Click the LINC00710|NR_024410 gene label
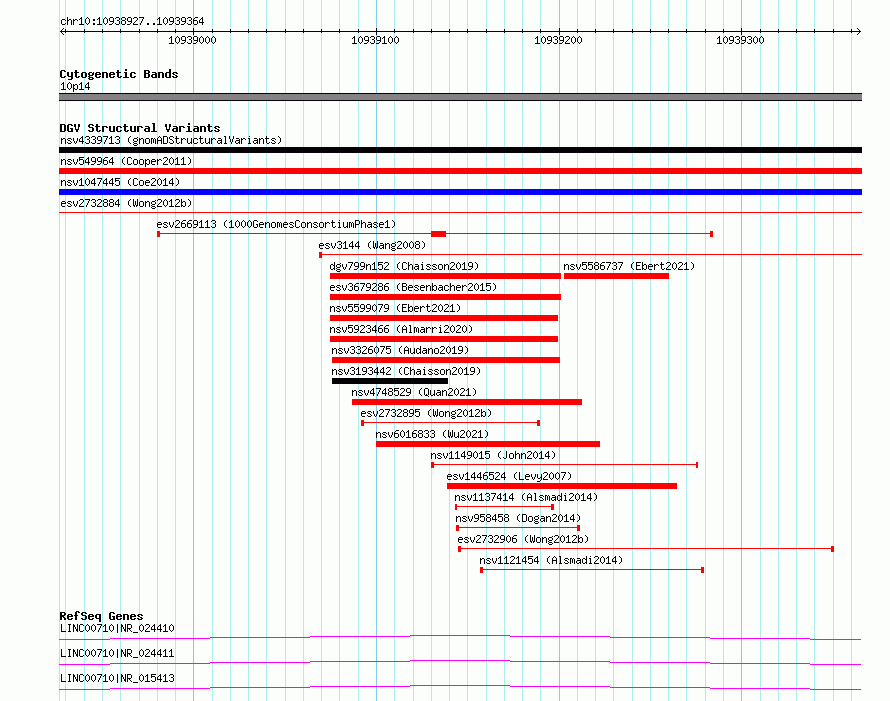This screenshot has width=890, height=701. [x=117, y=628]
